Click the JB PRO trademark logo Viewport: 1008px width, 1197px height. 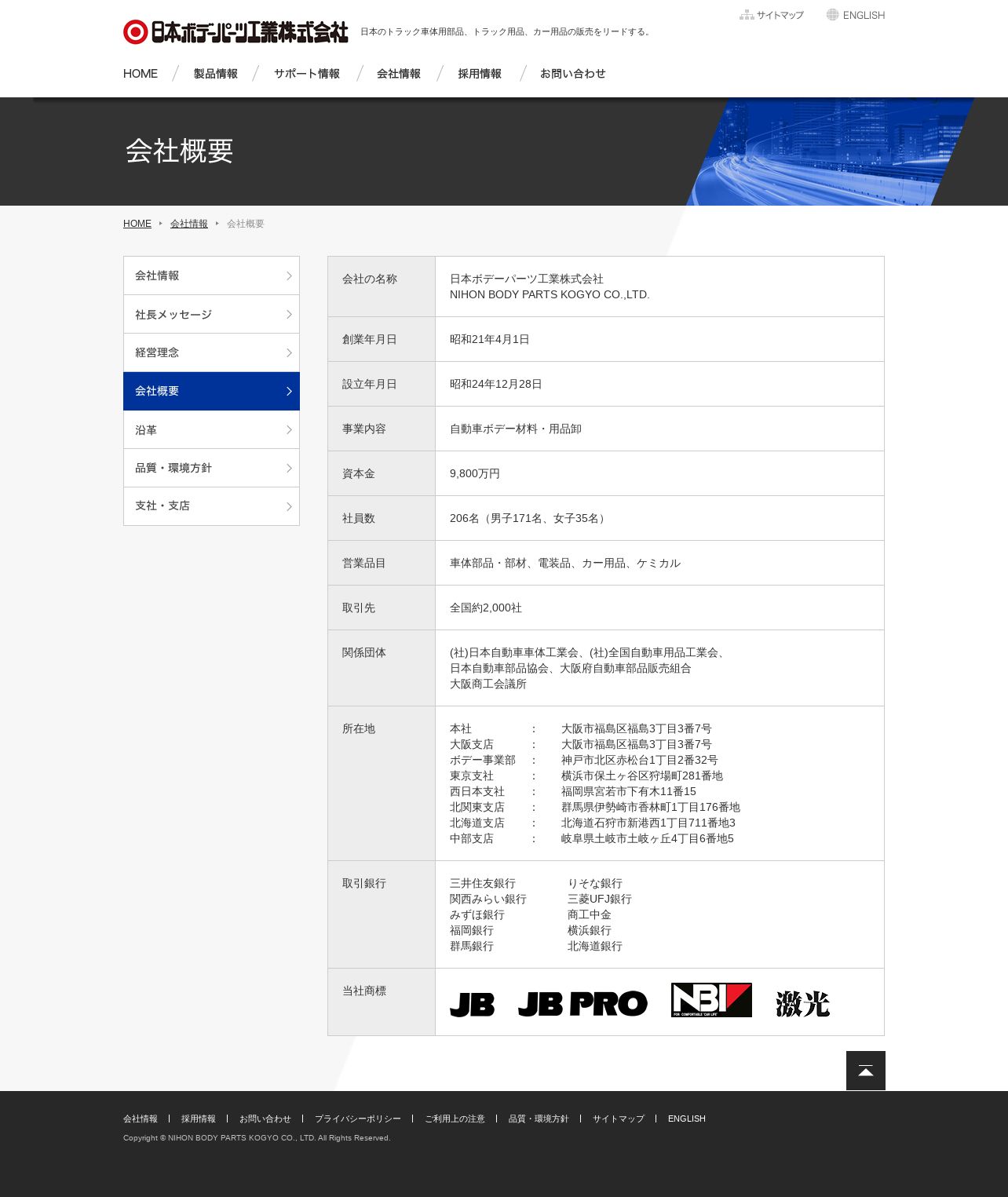(583, 1004)
